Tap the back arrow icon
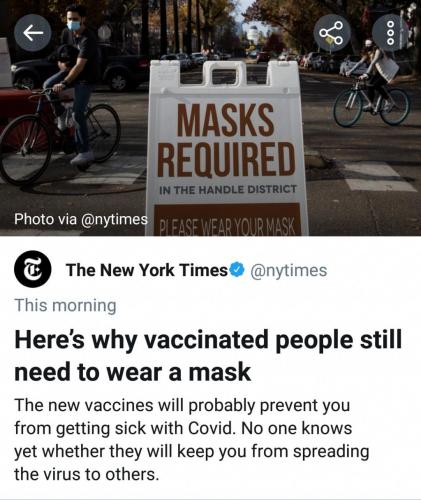This screenshot has width=421, height=500. [33, 33]
